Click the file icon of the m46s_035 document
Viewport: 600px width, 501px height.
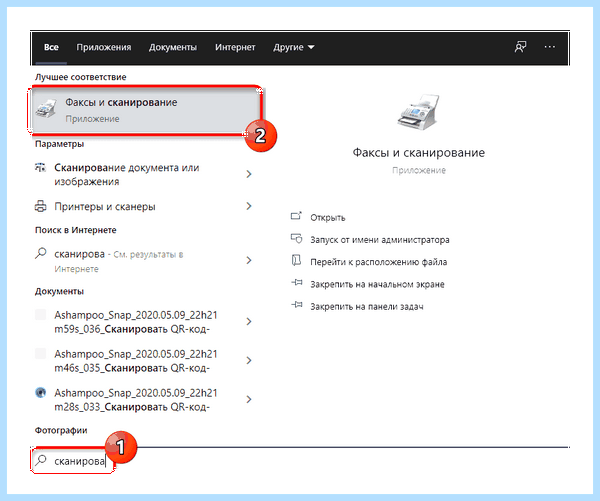41,354
